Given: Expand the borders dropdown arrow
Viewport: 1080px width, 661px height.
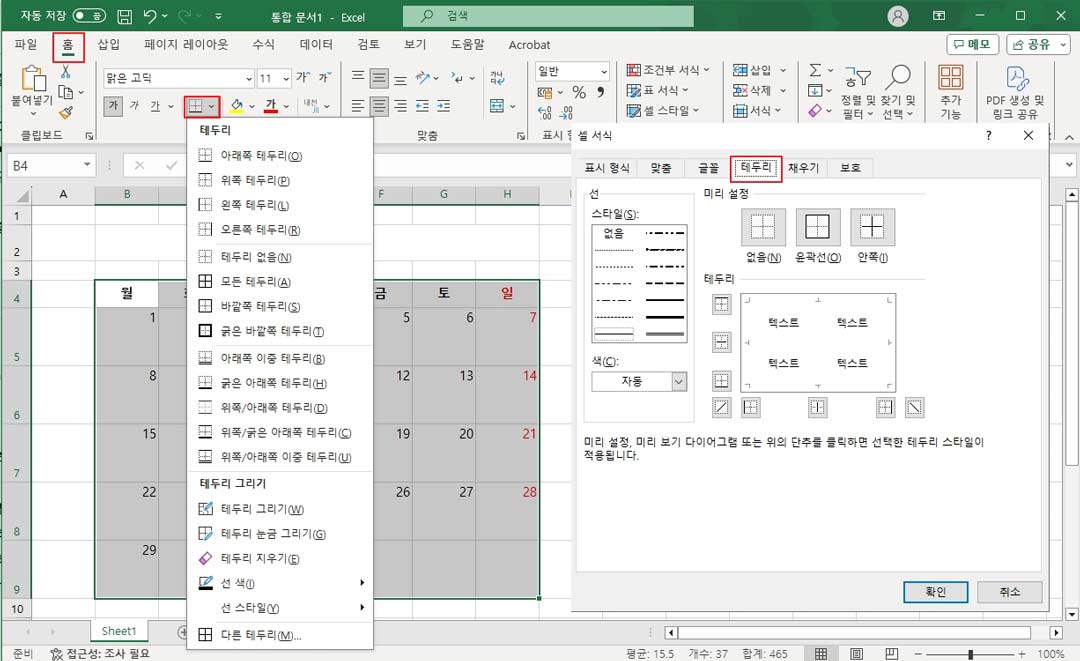Looking at the screenshot, I should (211, 106).
